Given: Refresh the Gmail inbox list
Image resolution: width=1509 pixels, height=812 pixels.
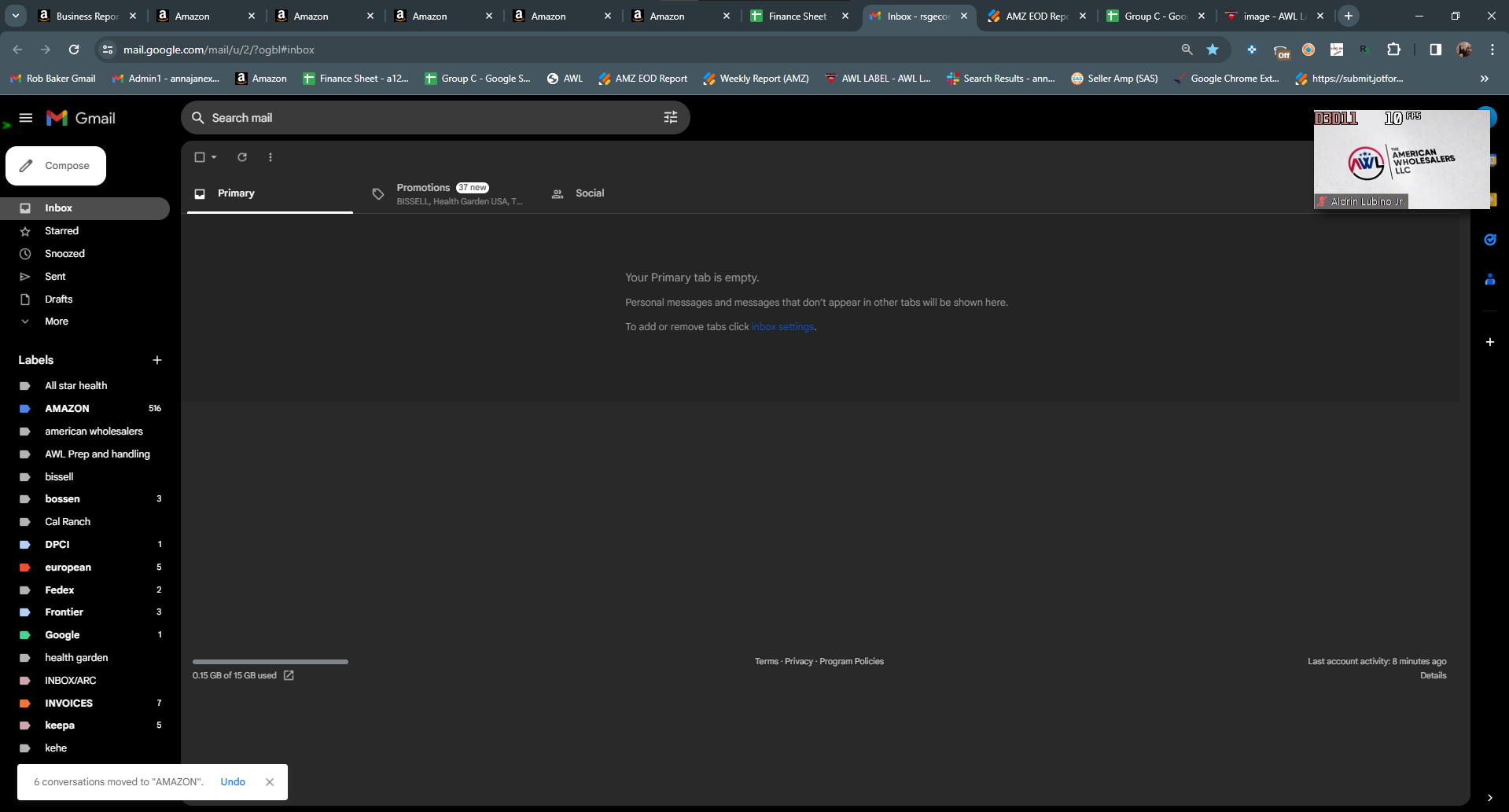Looking at the screenshot, I should 242,157.
